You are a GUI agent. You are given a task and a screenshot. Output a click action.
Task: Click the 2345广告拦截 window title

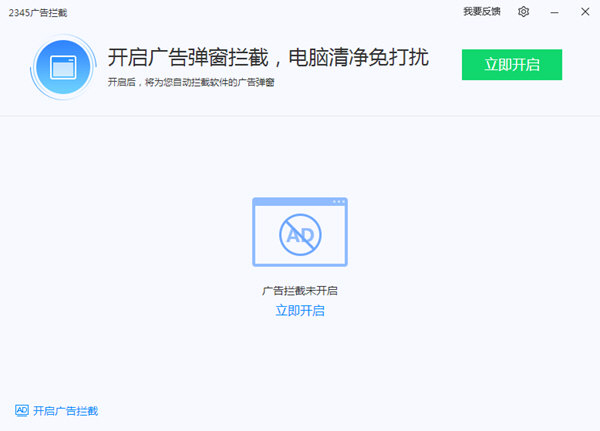(x=31, y=12)
